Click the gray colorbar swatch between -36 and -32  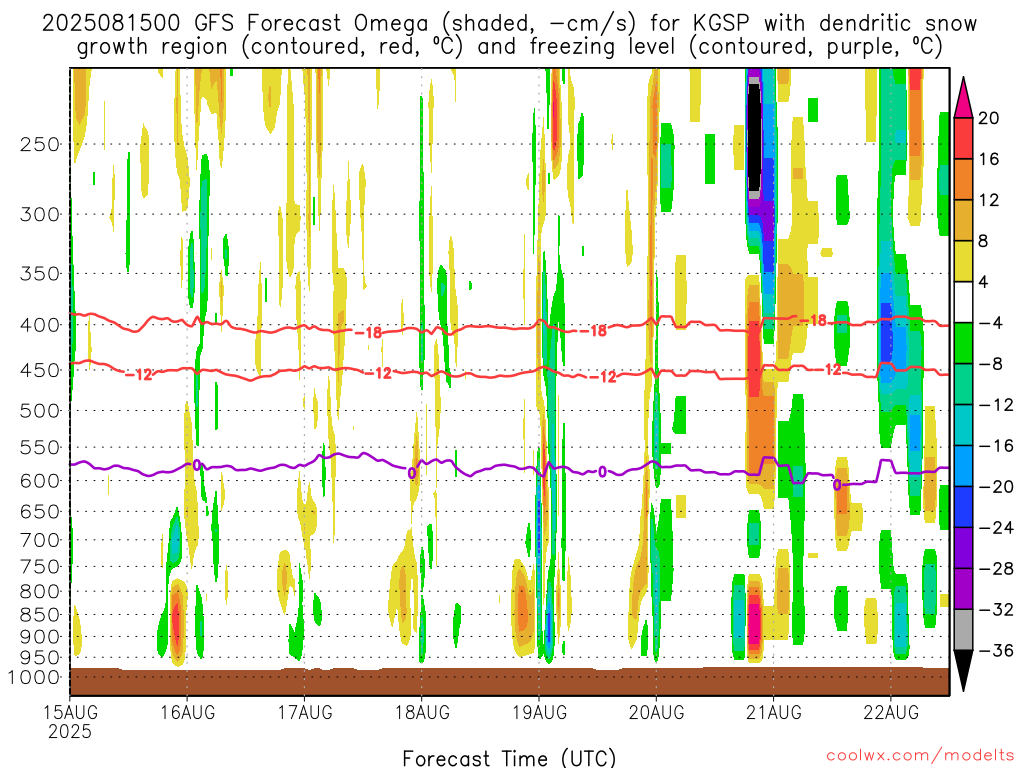[x=963, y=630]
